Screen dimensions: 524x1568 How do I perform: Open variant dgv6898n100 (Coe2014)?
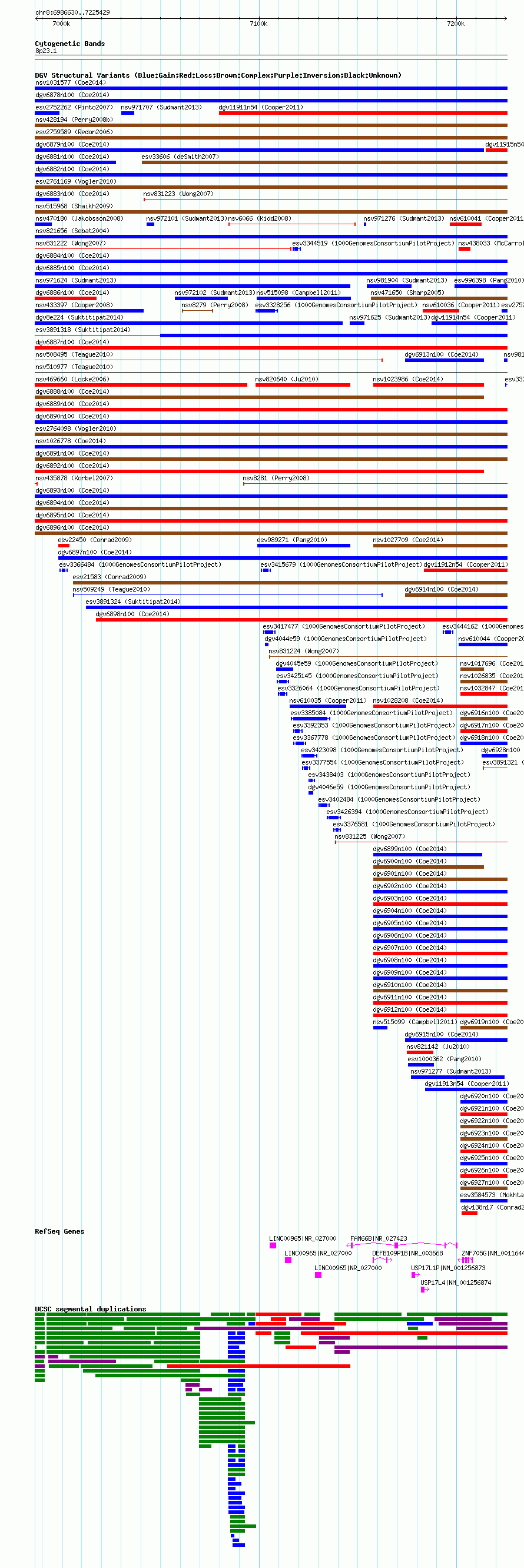pos(132,614)
